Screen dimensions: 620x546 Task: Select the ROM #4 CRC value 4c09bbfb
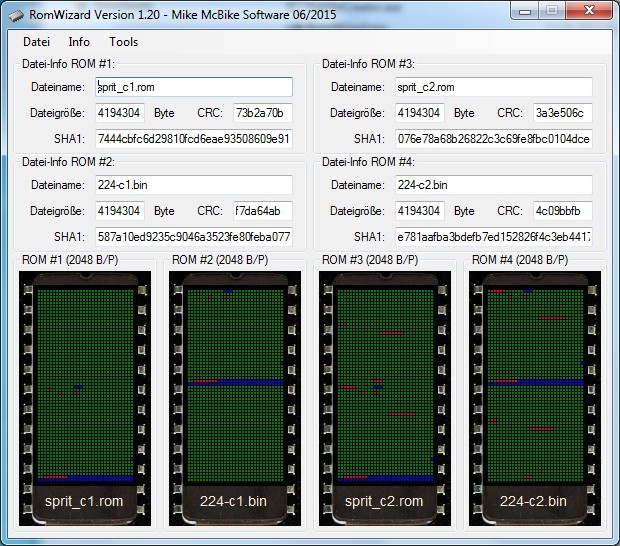562,211
